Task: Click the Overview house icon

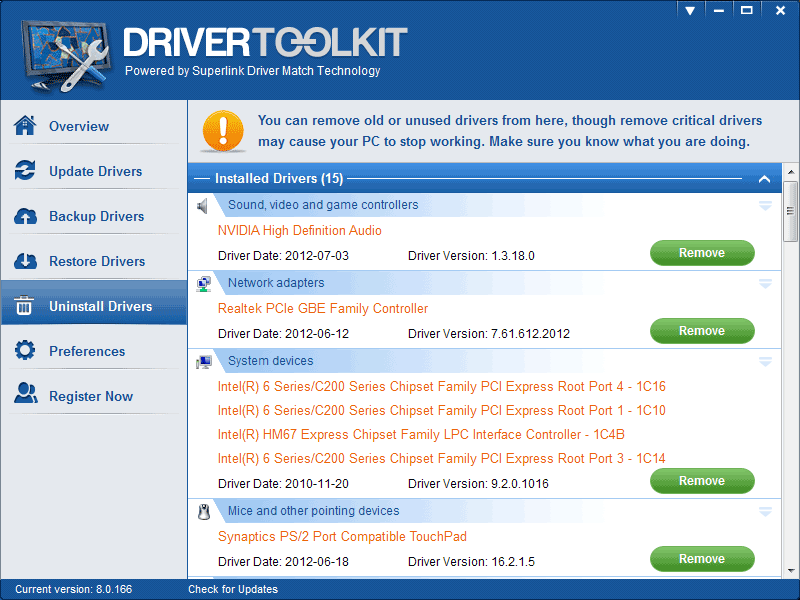Action: (x=25, y=126)
